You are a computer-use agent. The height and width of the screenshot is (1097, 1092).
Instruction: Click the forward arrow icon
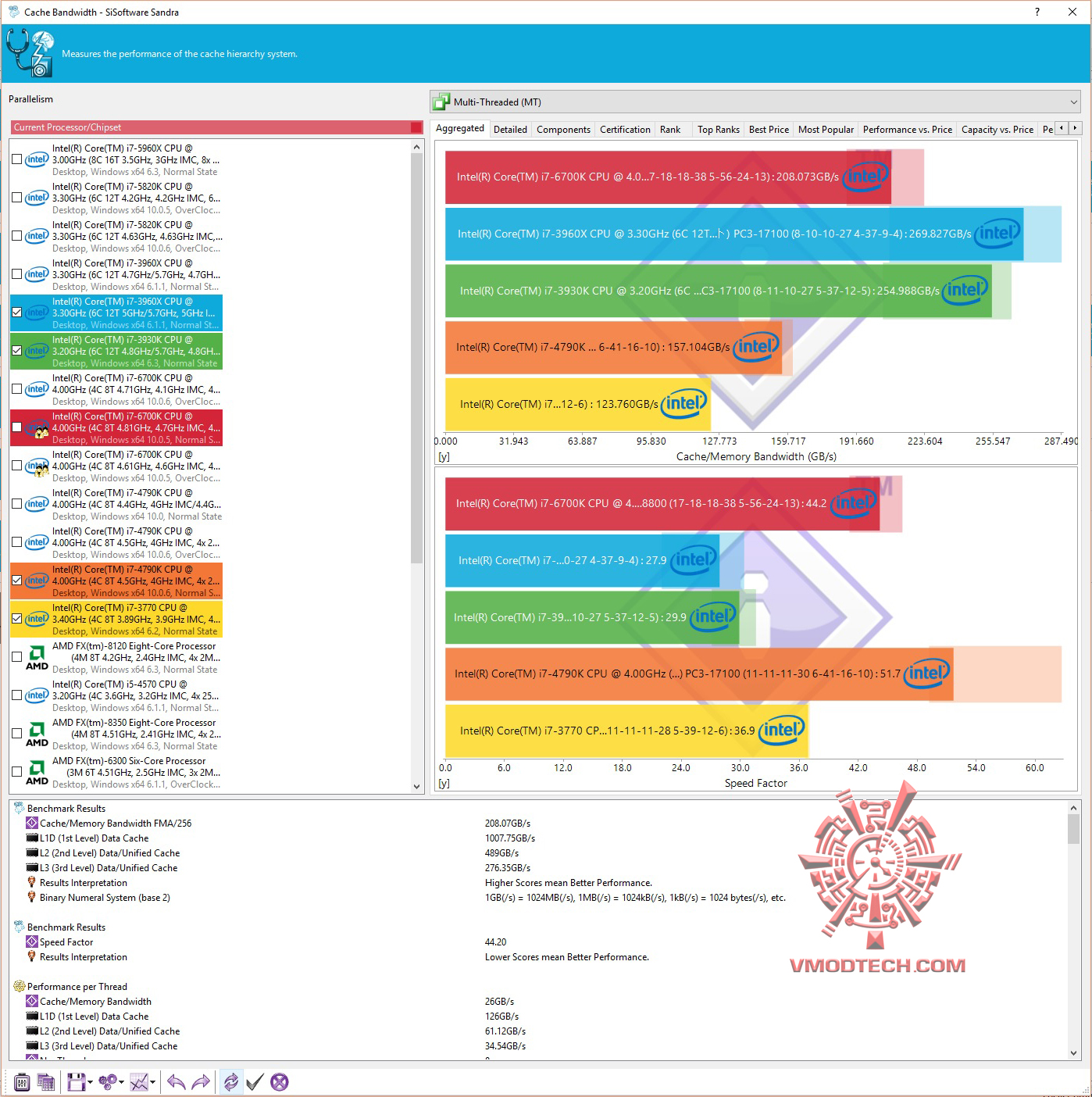click(201, 1082)
